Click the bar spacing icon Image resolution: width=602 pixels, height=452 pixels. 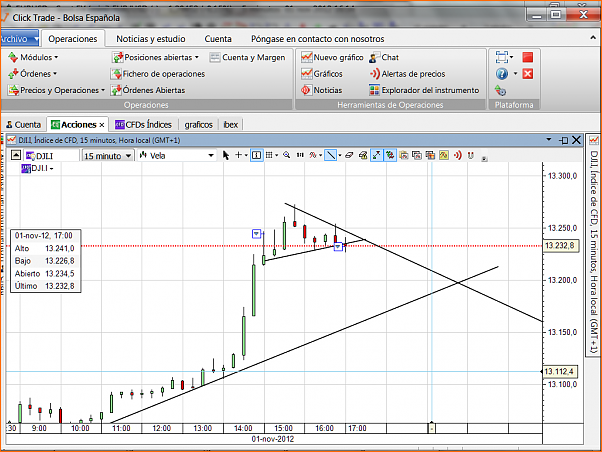(300, 155)
